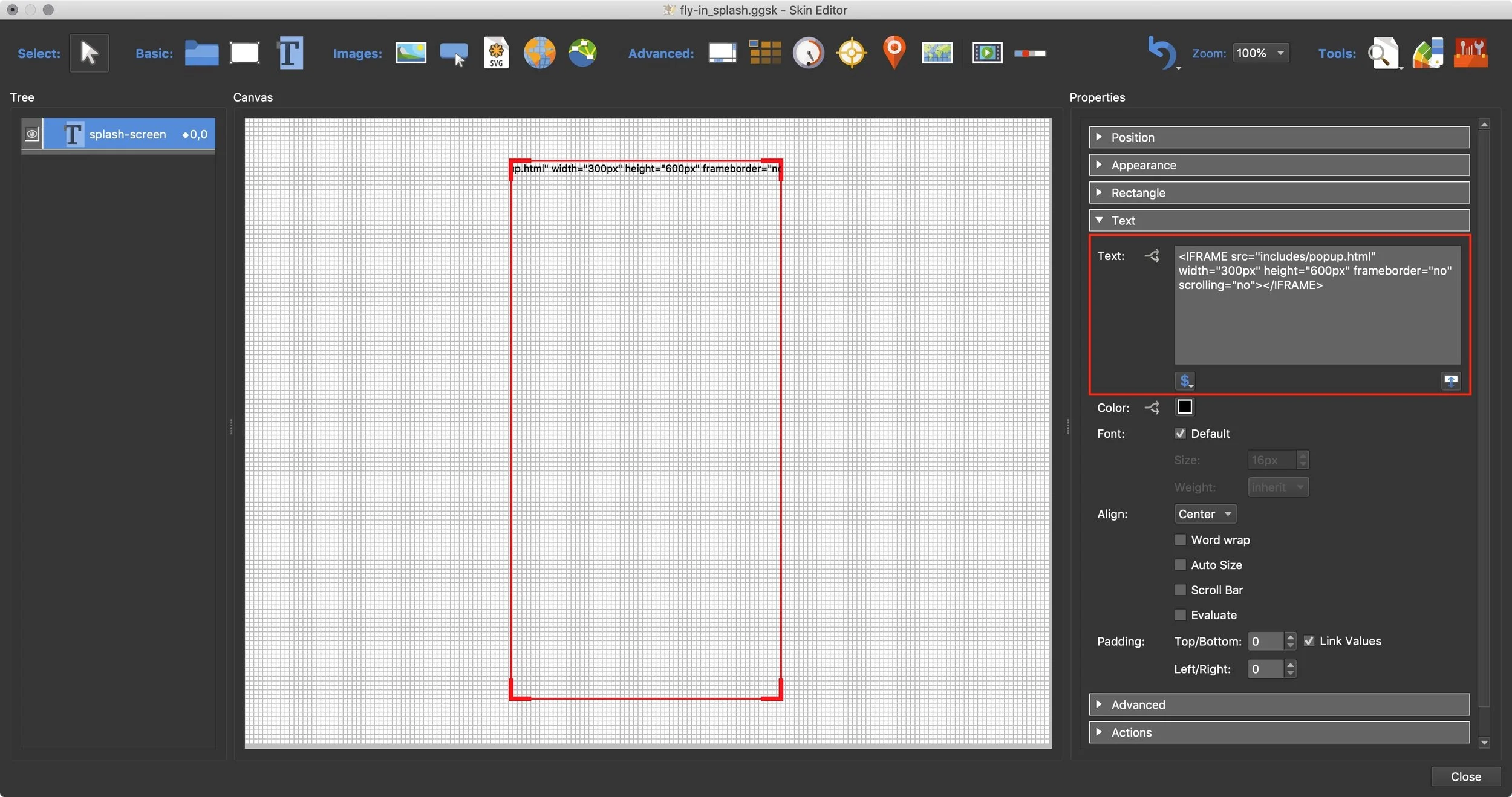This screenshot has width=1512, height=797.
Task: Add the Timer clock element
Action: click(x=809, y=53)
